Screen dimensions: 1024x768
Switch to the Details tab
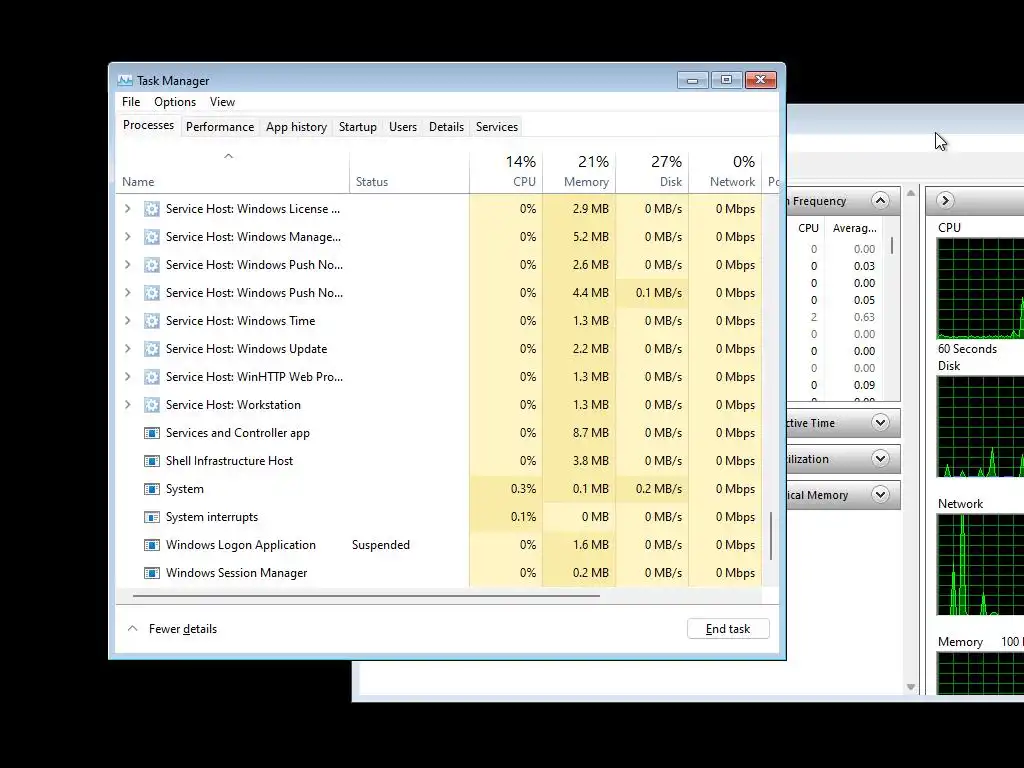447,127
